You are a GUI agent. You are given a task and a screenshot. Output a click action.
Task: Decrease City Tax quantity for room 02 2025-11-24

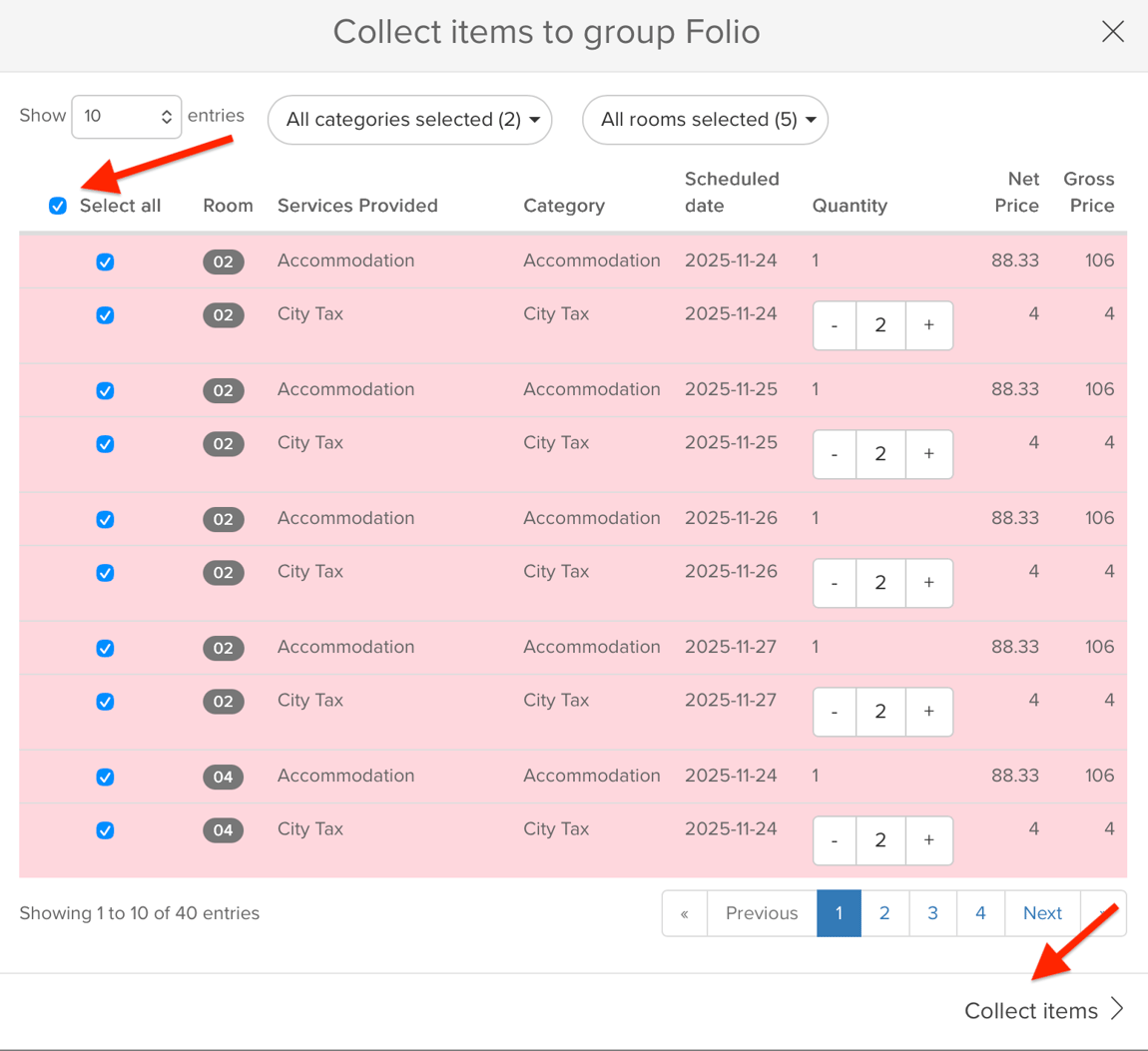835,325
